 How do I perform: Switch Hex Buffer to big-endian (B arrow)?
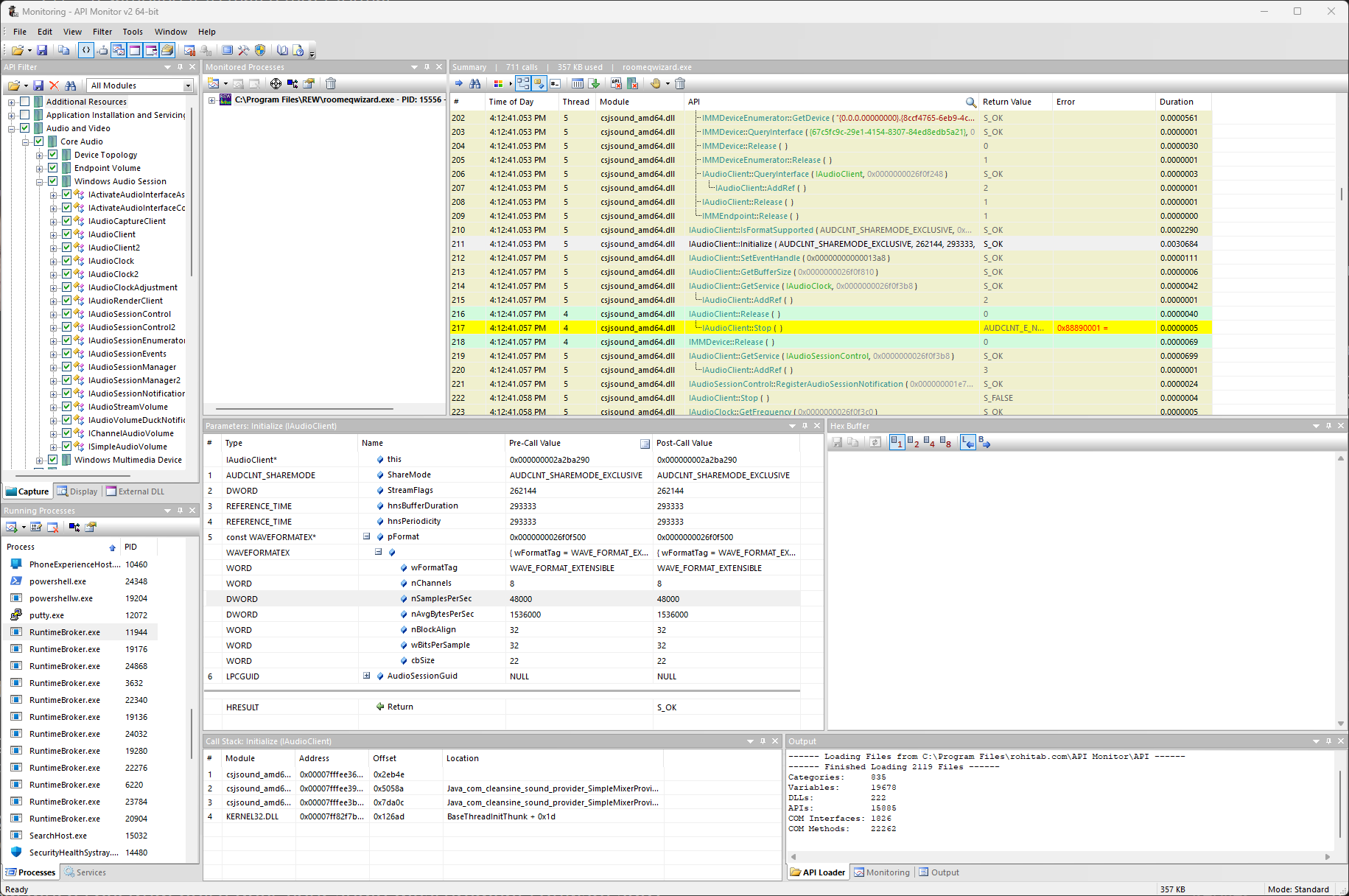point(984,442)
